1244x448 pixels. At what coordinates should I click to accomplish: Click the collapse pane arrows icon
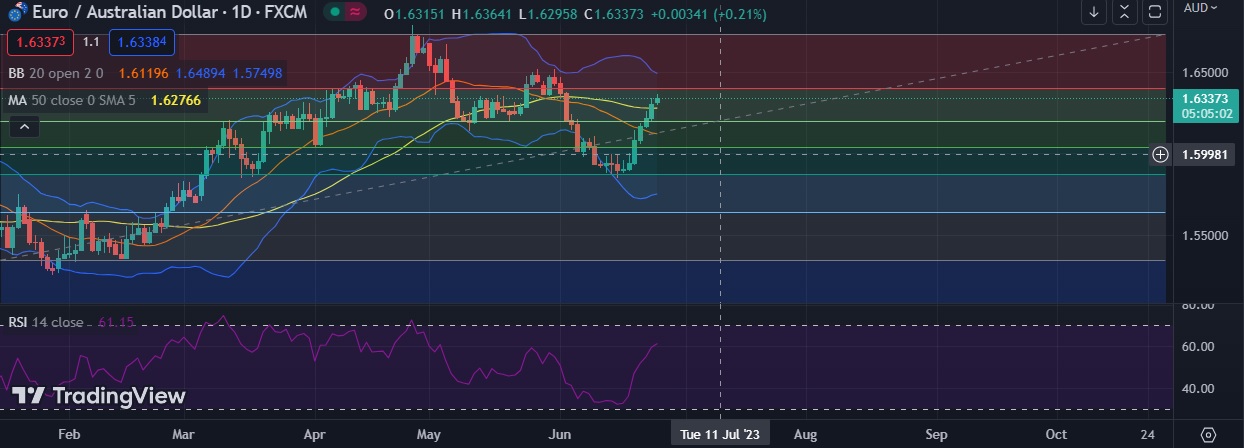(x=1125, y=12)
